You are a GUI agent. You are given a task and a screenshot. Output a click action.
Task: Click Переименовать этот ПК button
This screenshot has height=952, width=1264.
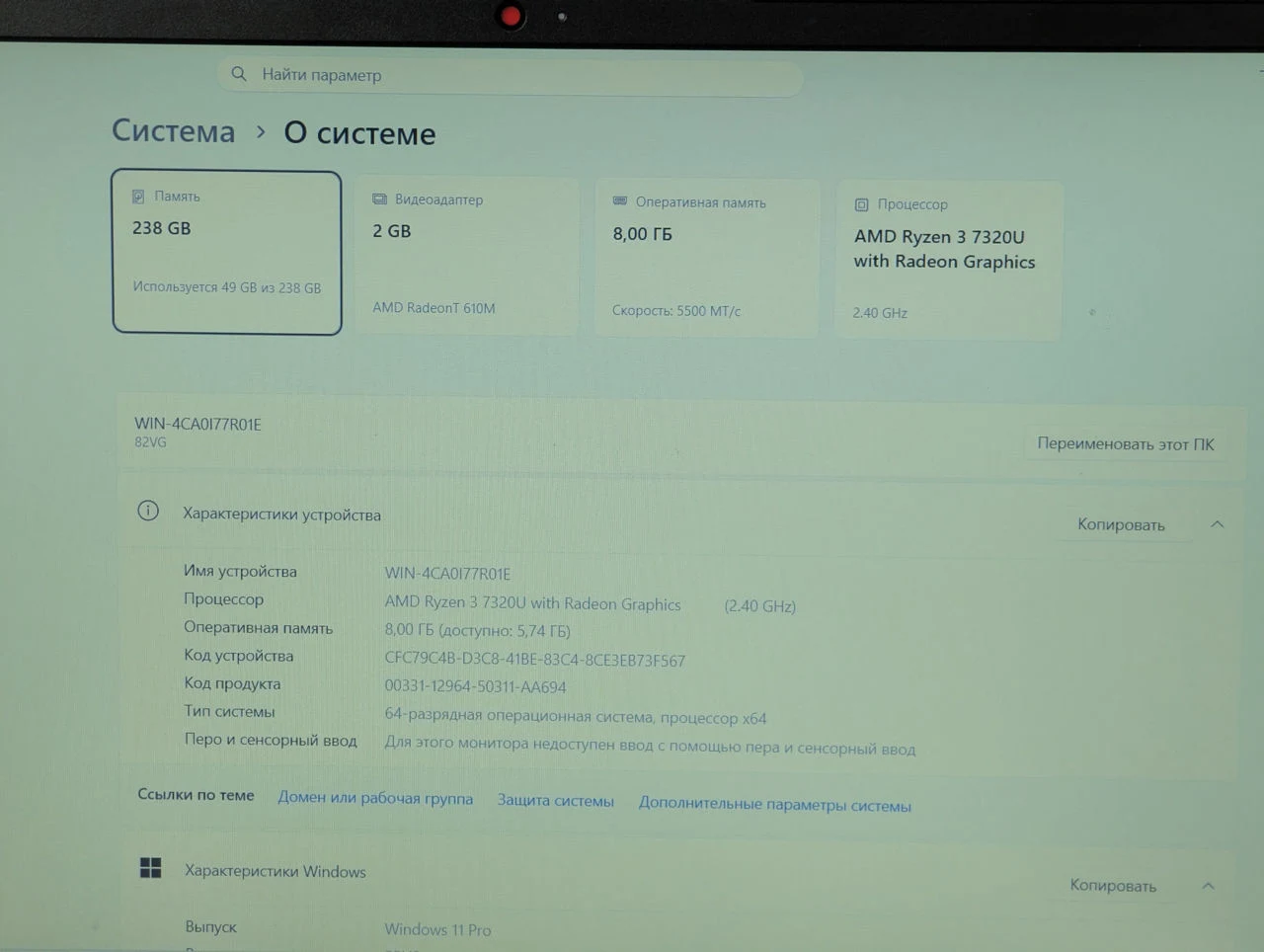(1126, 444)
